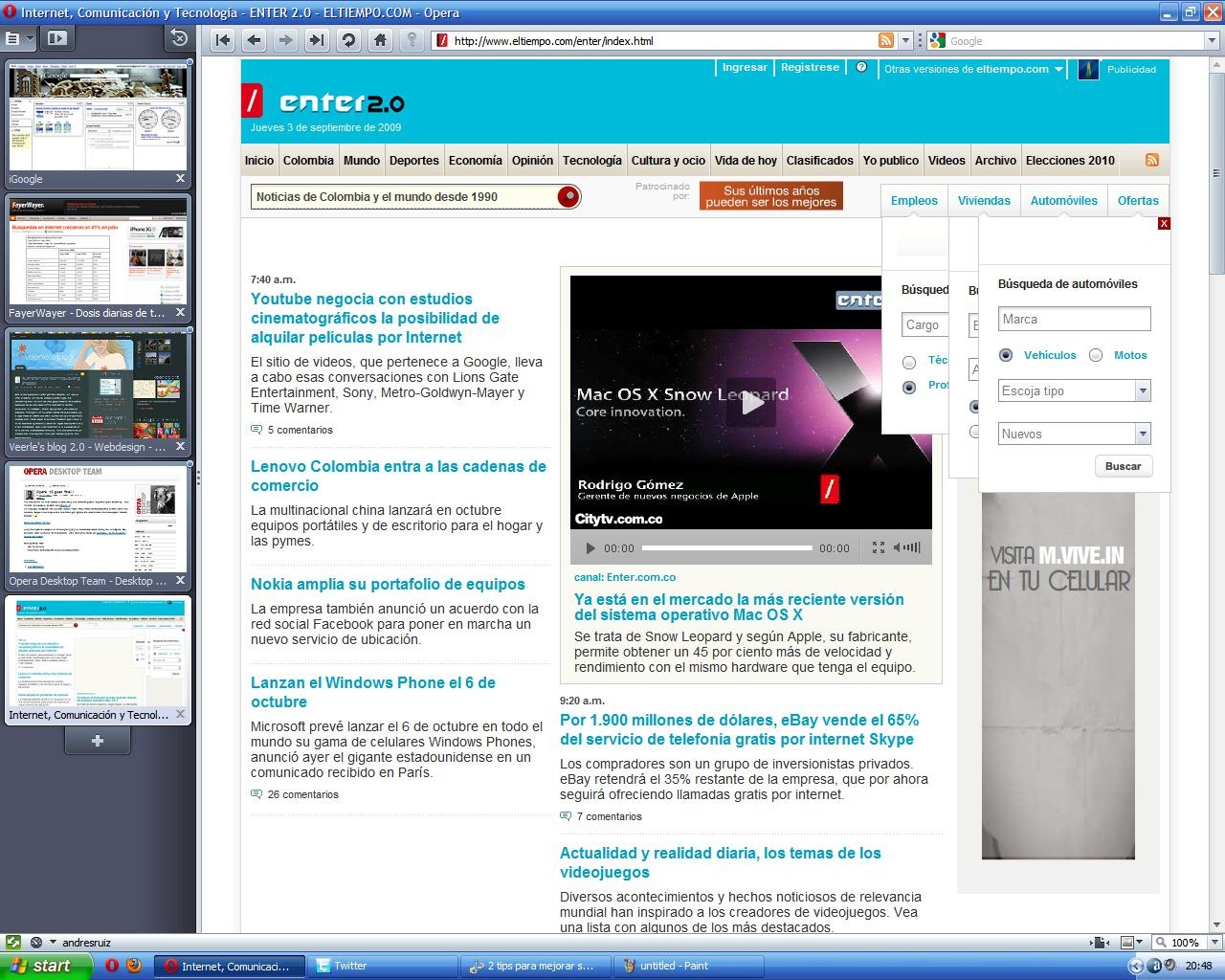Image resolution: width=1225 pixels, height=980 pixels.
Task: Select the Motos radio option
Action: point(1096,355)
